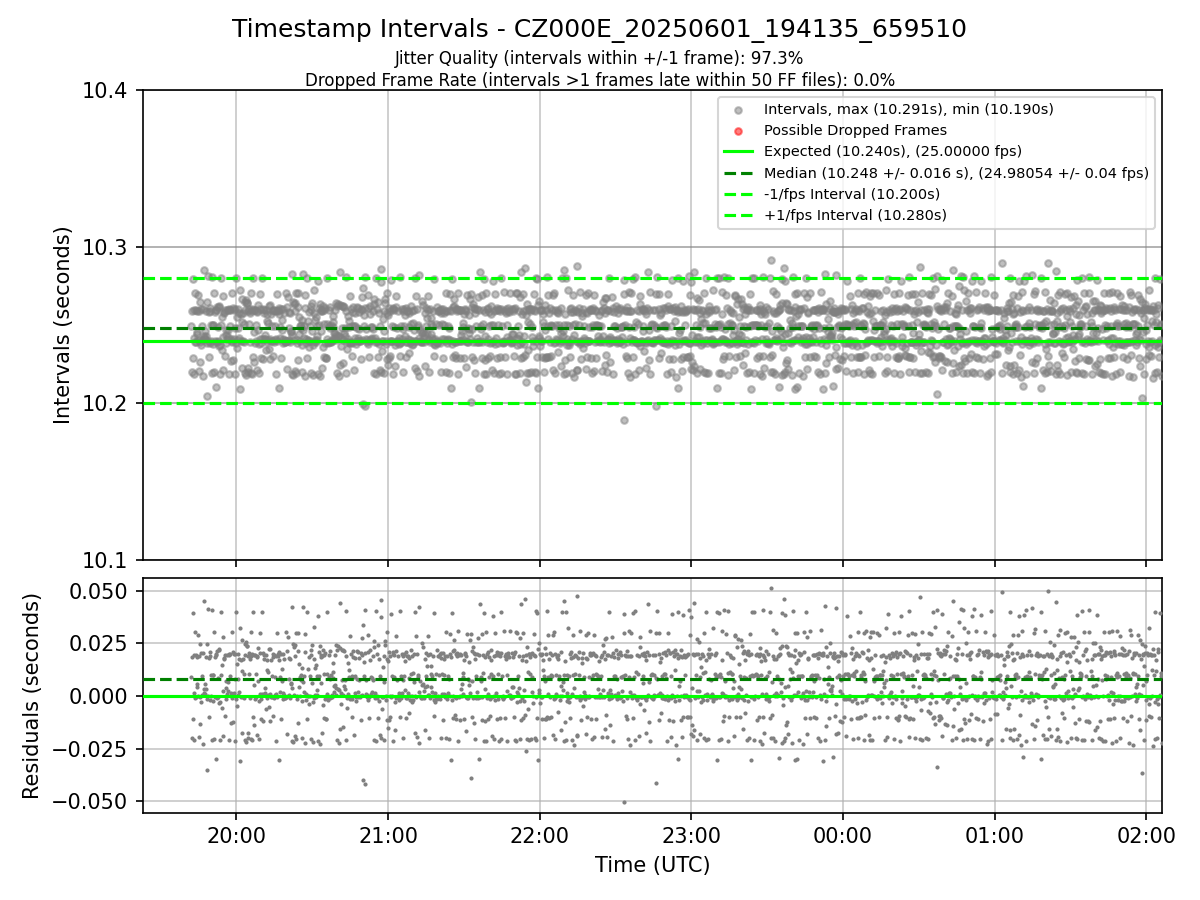This screenshot has height=900, width=1200.
Task: Select the "Jitter Quality" 97.3% subtitle line
Action: click(599, 58)
